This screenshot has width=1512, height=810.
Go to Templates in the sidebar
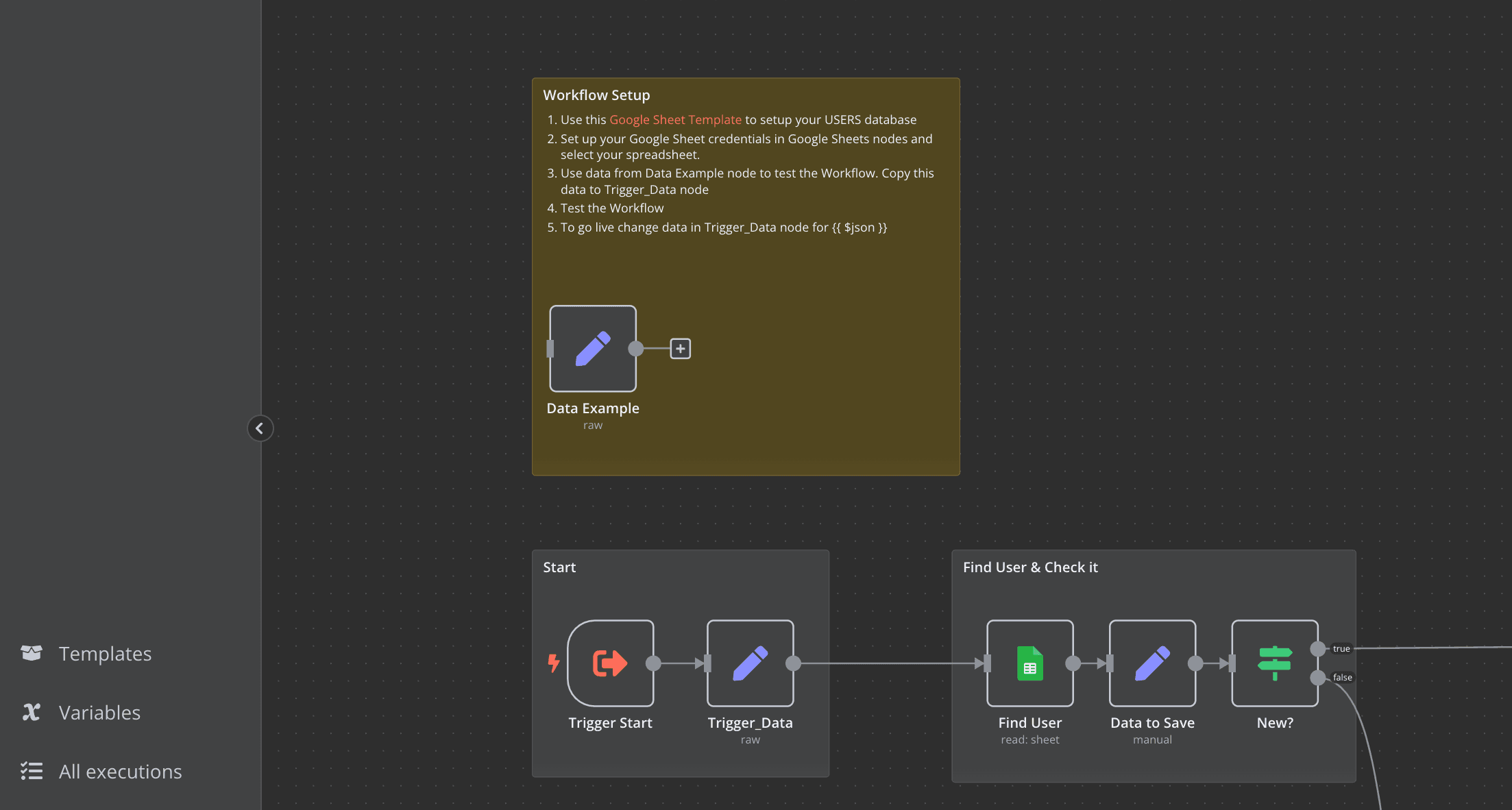tap(105, 654)
